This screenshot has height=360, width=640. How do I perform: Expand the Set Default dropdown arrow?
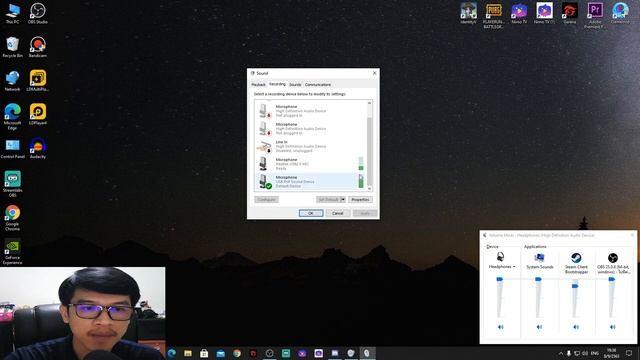click(x=343, y=200)
